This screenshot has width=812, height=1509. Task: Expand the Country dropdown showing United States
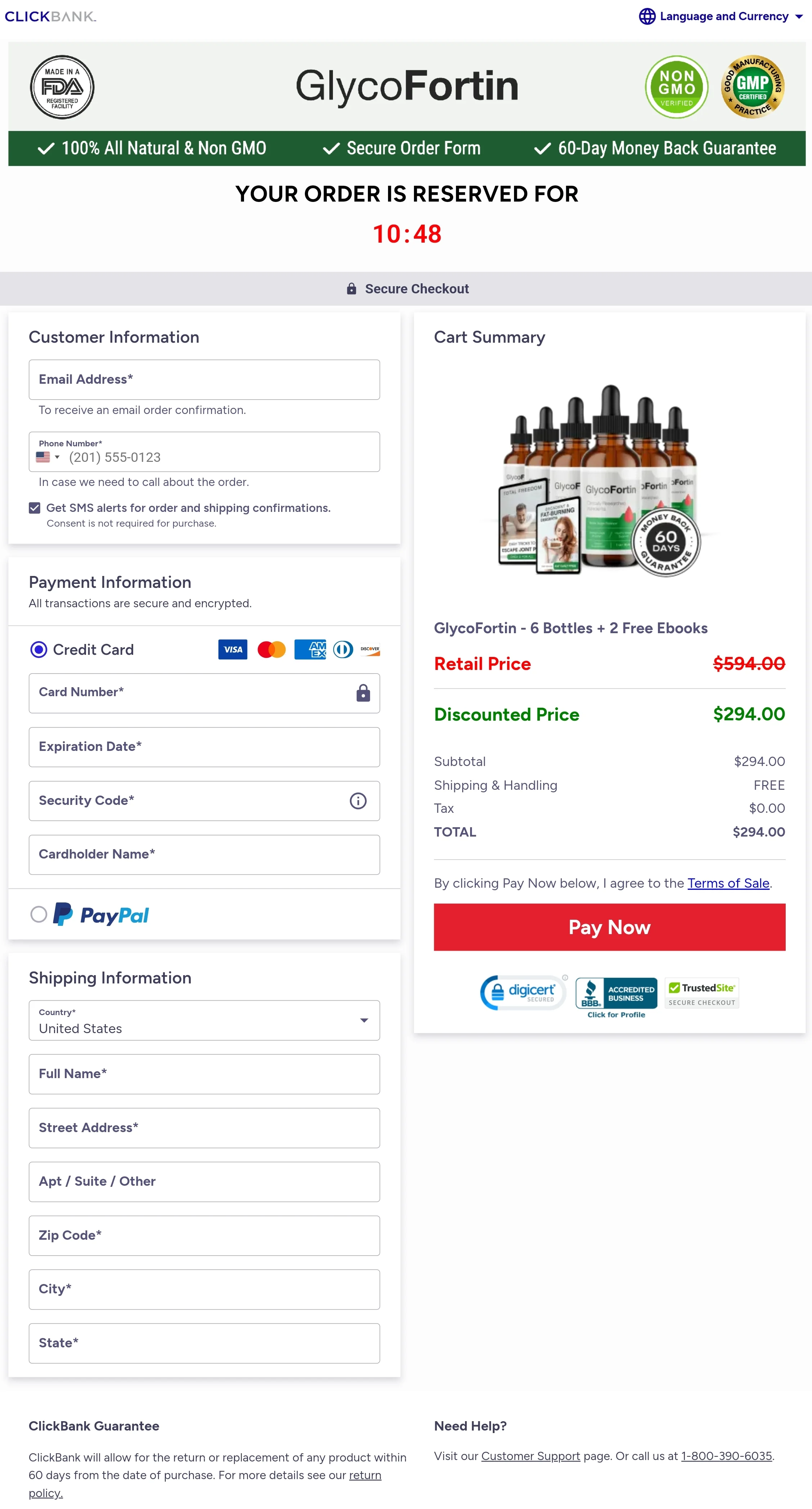364,1021
